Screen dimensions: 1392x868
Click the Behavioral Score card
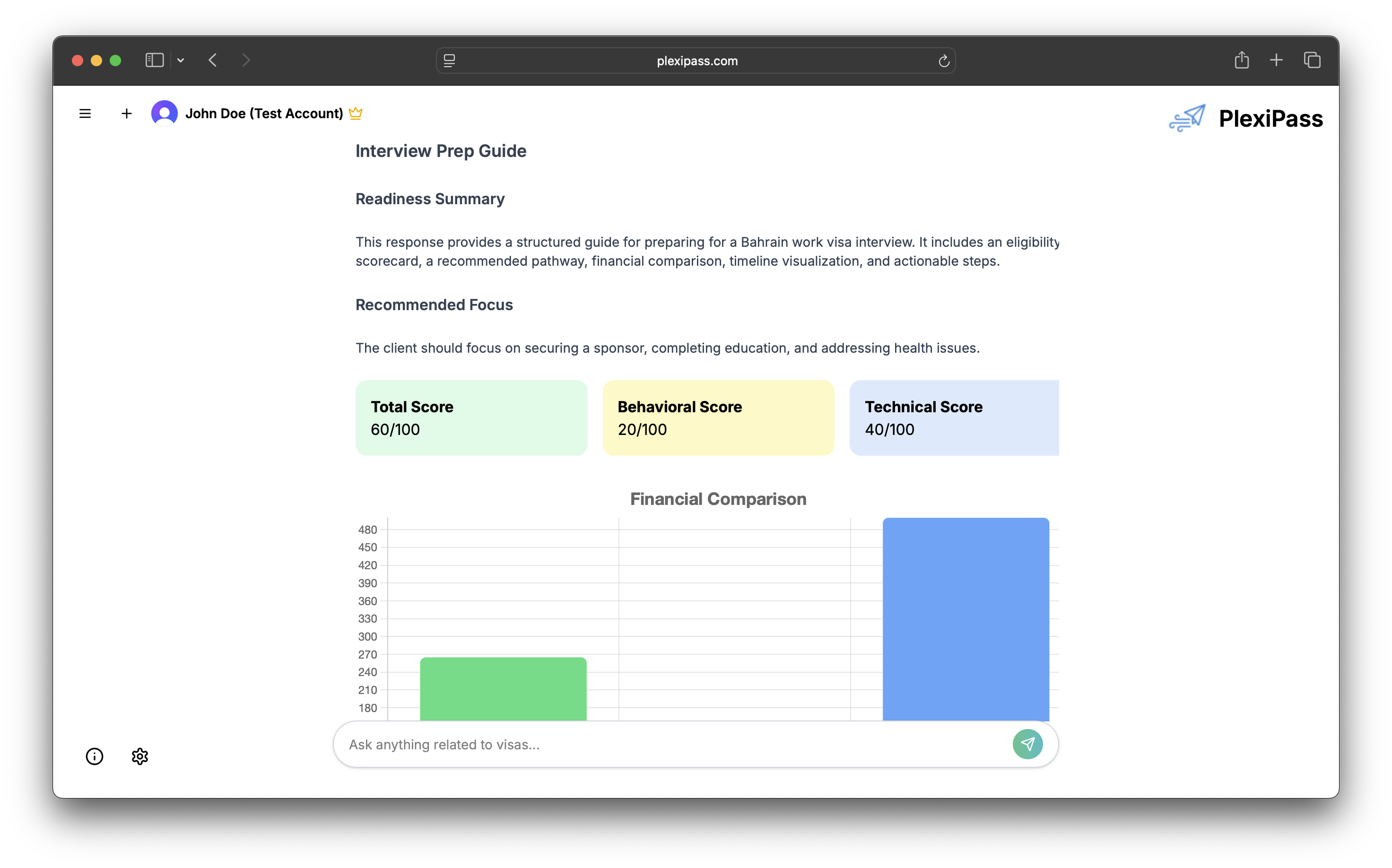point(718,417)
